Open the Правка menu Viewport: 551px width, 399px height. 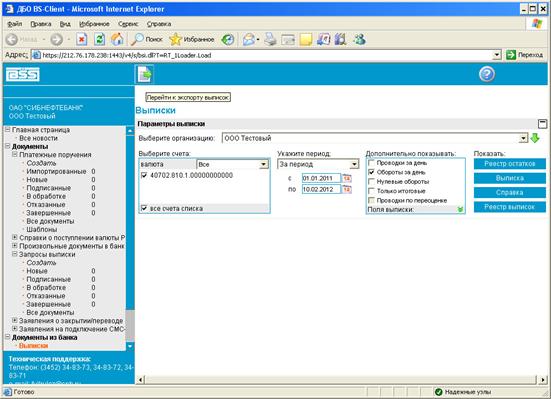(x=41, y=24)
